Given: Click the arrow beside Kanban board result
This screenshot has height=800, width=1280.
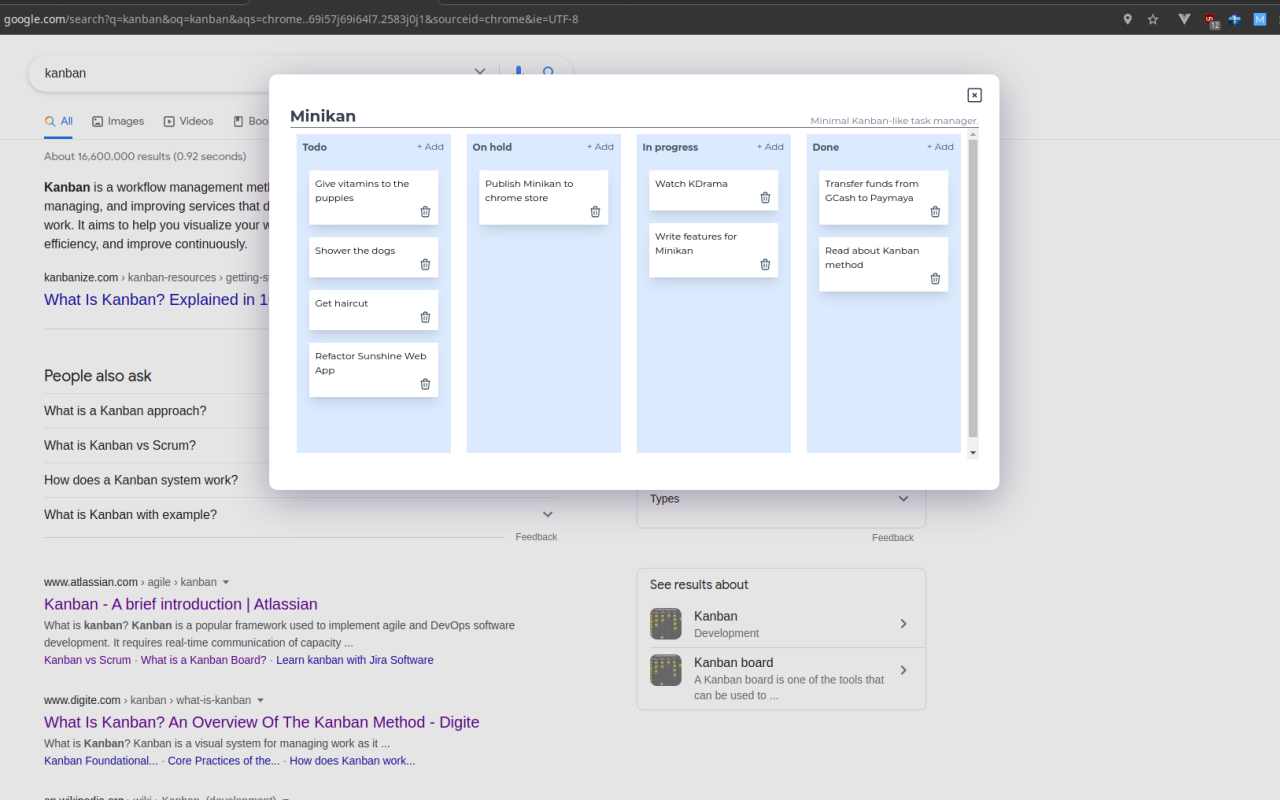Looking at the screenshot, I should [903, 670].
